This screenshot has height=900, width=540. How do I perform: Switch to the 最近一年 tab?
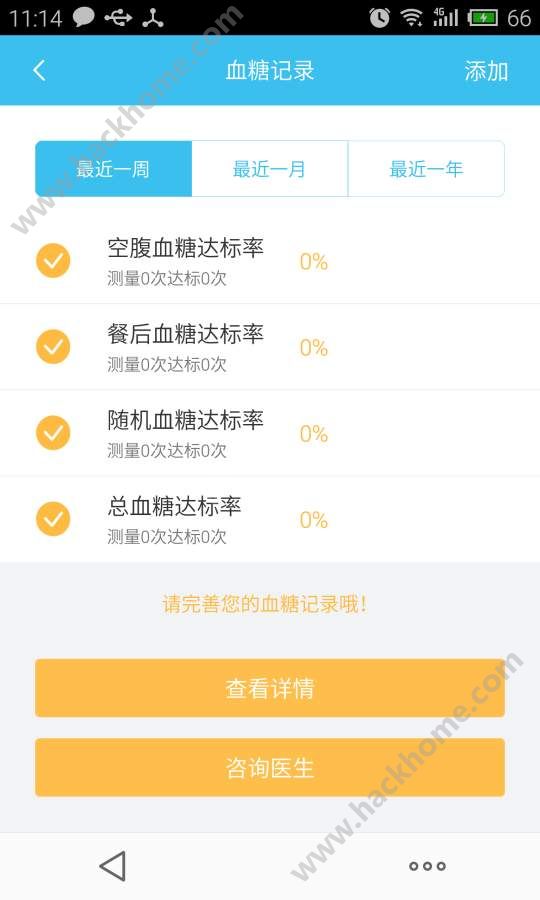pyautogui.click(x=426, y=169)
